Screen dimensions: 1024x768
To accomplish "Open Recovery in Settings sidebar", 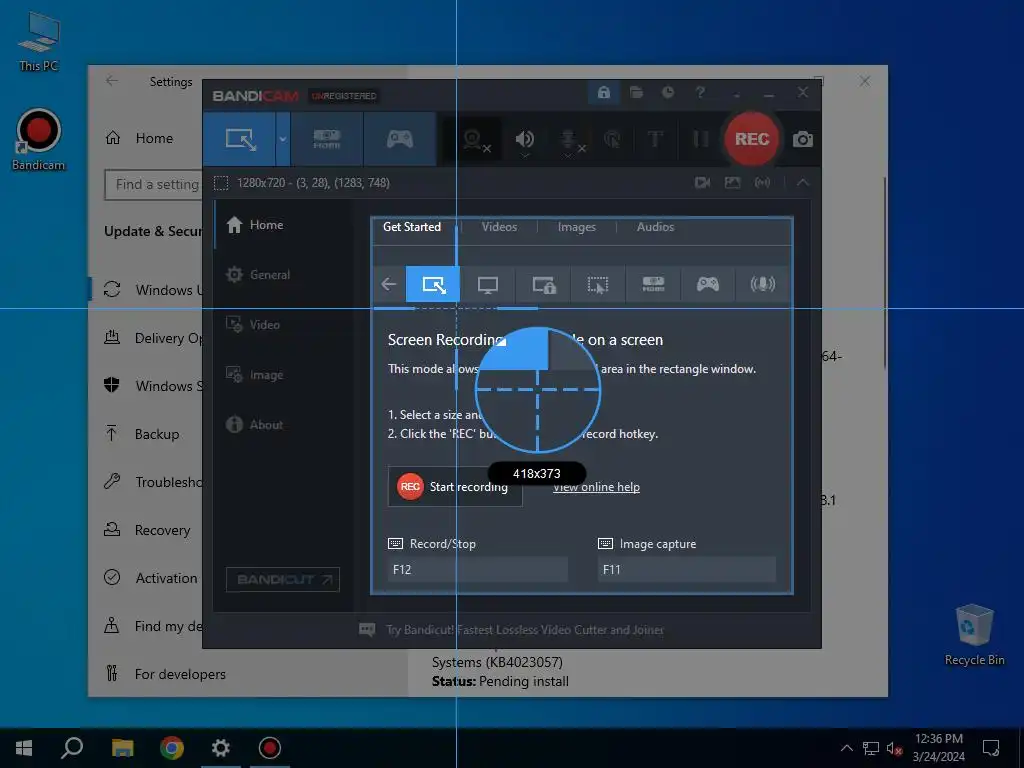I will (x=146, y=530).
